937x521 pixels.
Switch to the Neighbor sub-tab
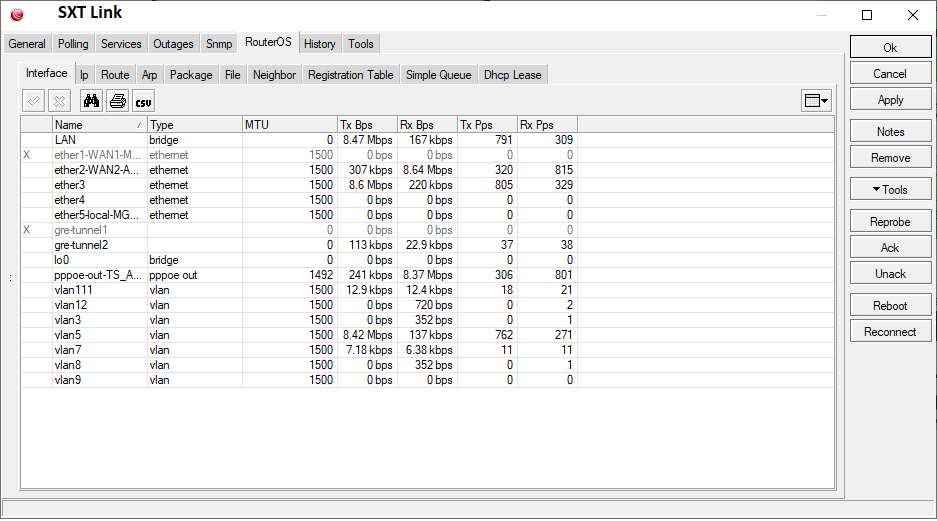pos(274,75)
